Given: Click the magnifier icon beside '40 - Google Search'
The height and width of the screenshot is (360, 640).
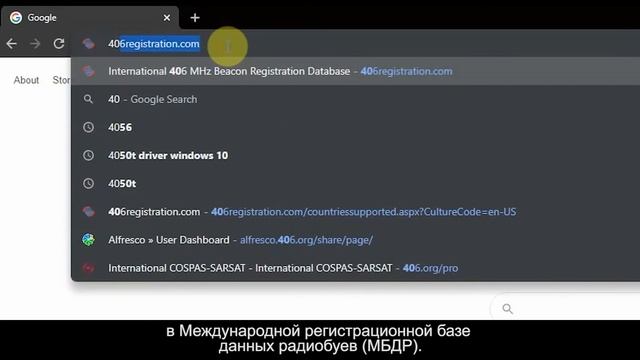Looking at the screenshot, I should point(88,99).
